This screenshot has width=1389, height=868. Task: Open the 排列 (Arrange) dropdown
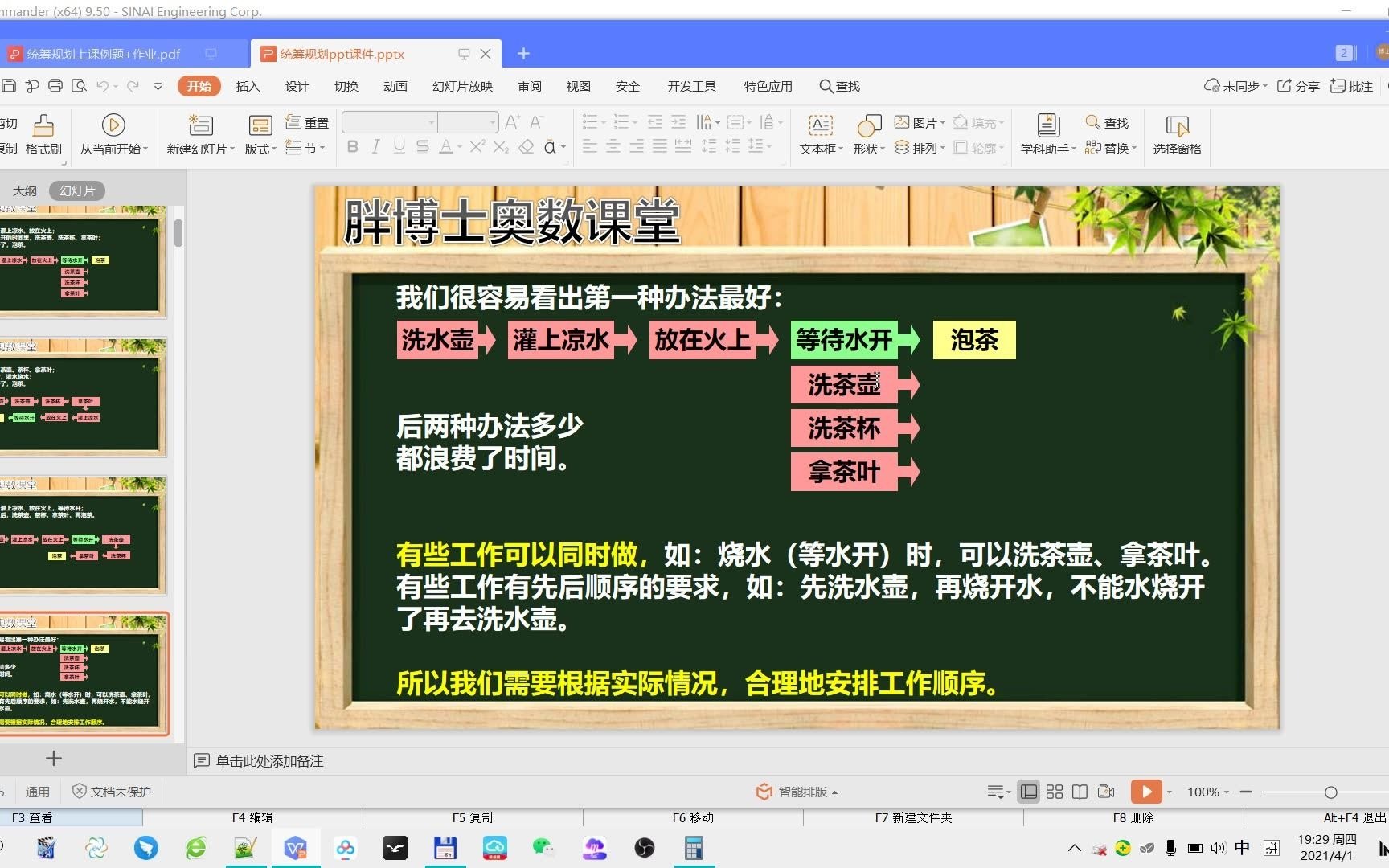coord(922,148)
